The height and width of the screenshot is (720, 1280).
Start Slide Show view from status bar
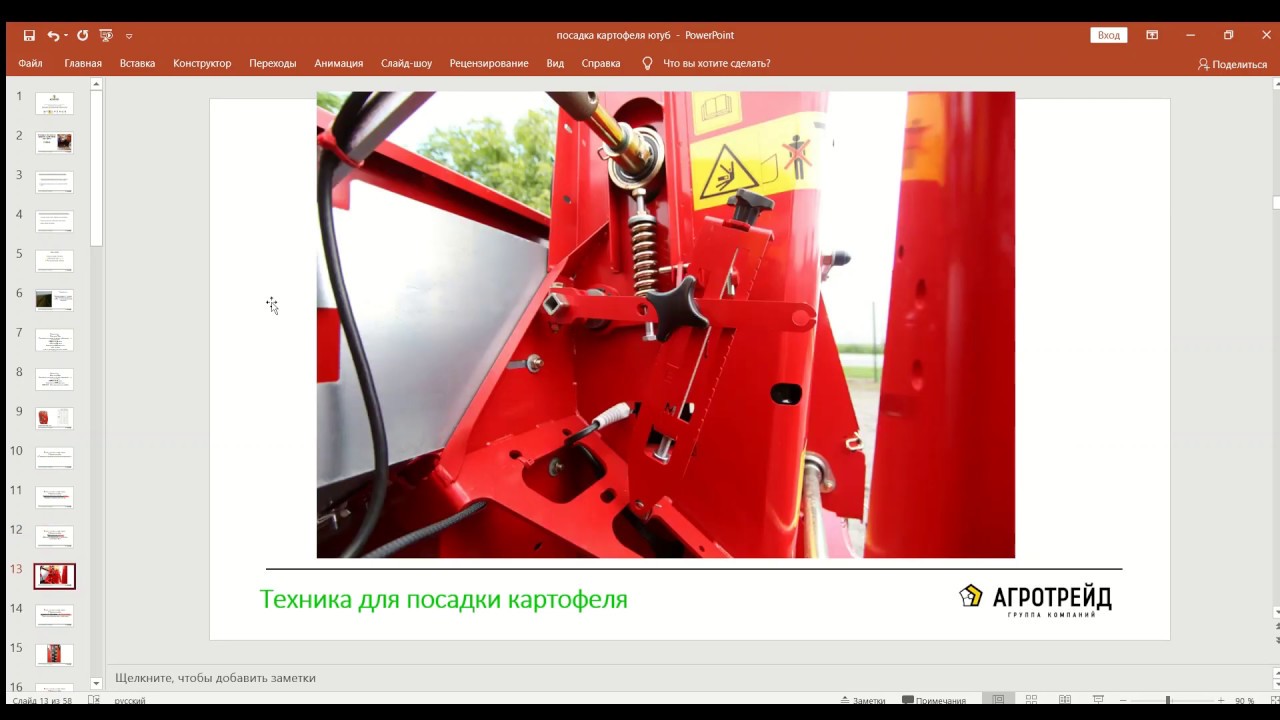(x=1098, y=701)
